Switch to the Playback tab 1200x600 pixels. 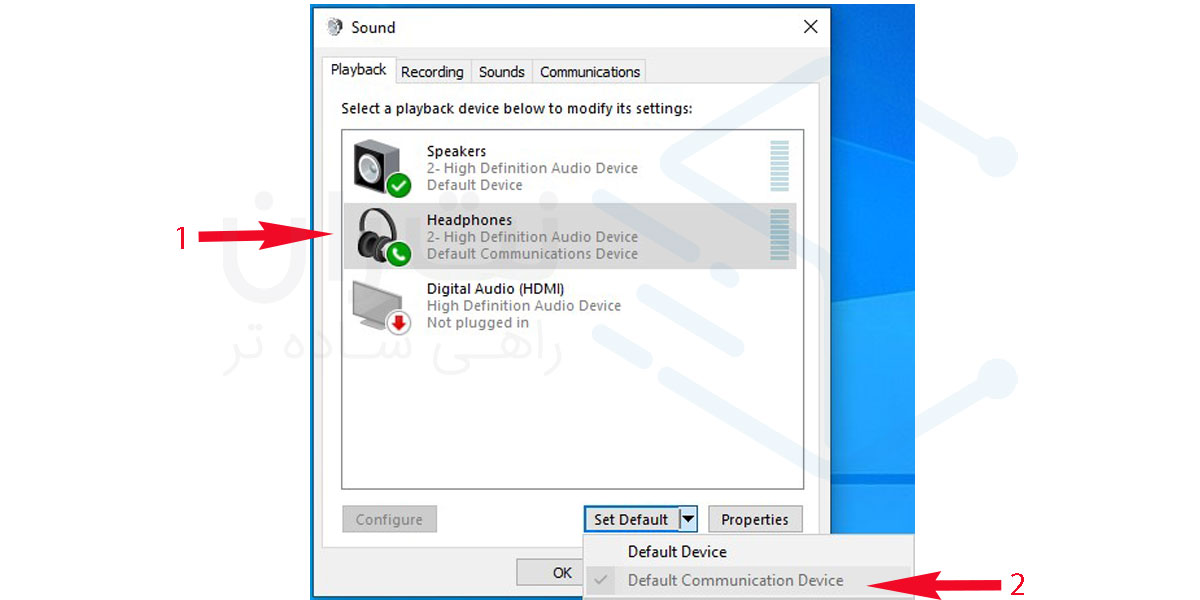coord(358,70)
